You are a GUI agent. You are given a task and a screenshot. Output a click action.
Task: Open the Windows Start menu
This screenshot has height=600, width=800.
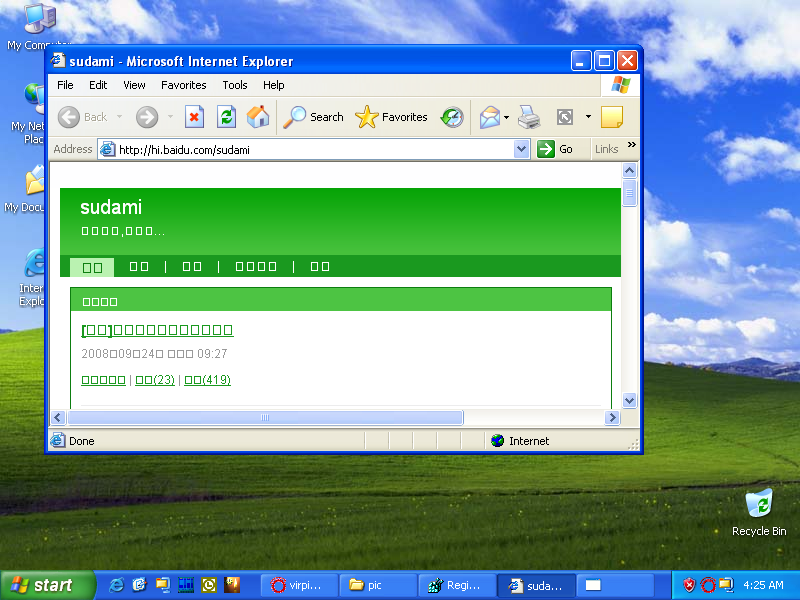pos(47,585)
